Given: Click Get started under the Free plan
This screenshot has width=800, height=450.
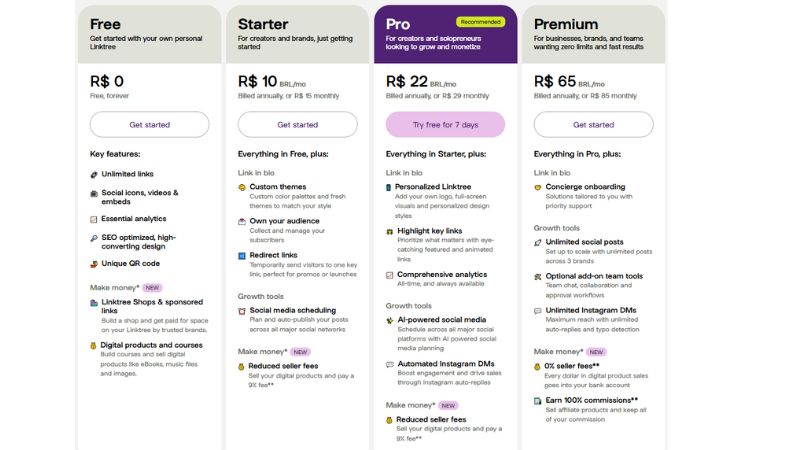Looking at the screenshot, I should [x=149, y=124].
